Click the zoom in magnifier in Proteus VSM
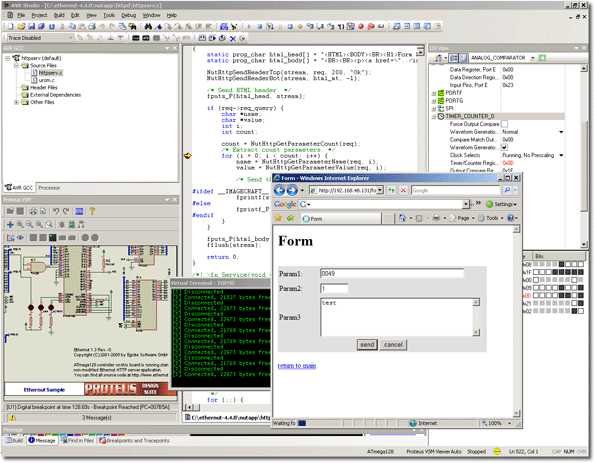Screen dimensions: 595x463 pyautogui.click(x=20, y=224)
